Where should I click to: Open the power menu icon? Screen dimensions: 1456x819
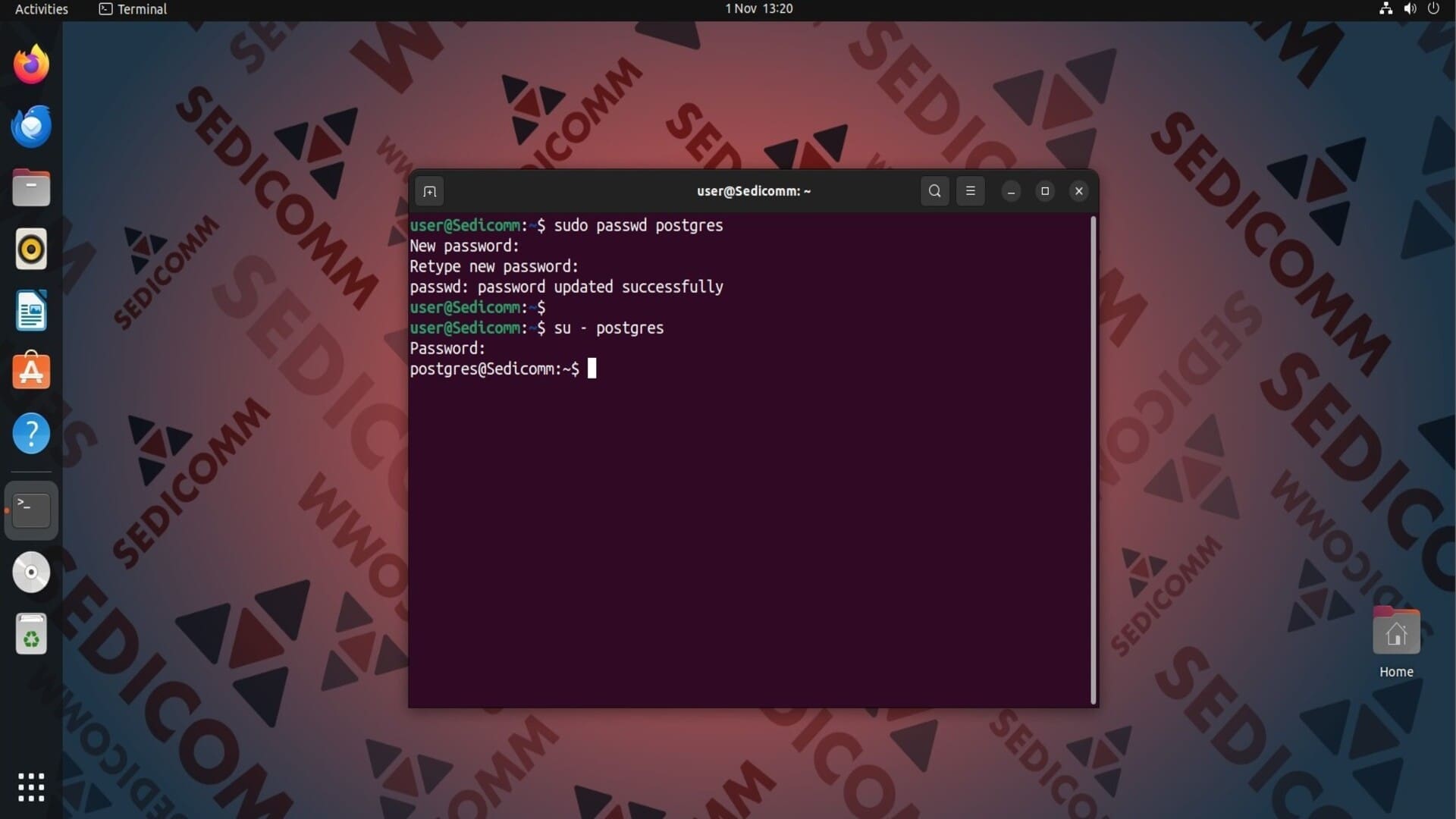(1433, 9)
